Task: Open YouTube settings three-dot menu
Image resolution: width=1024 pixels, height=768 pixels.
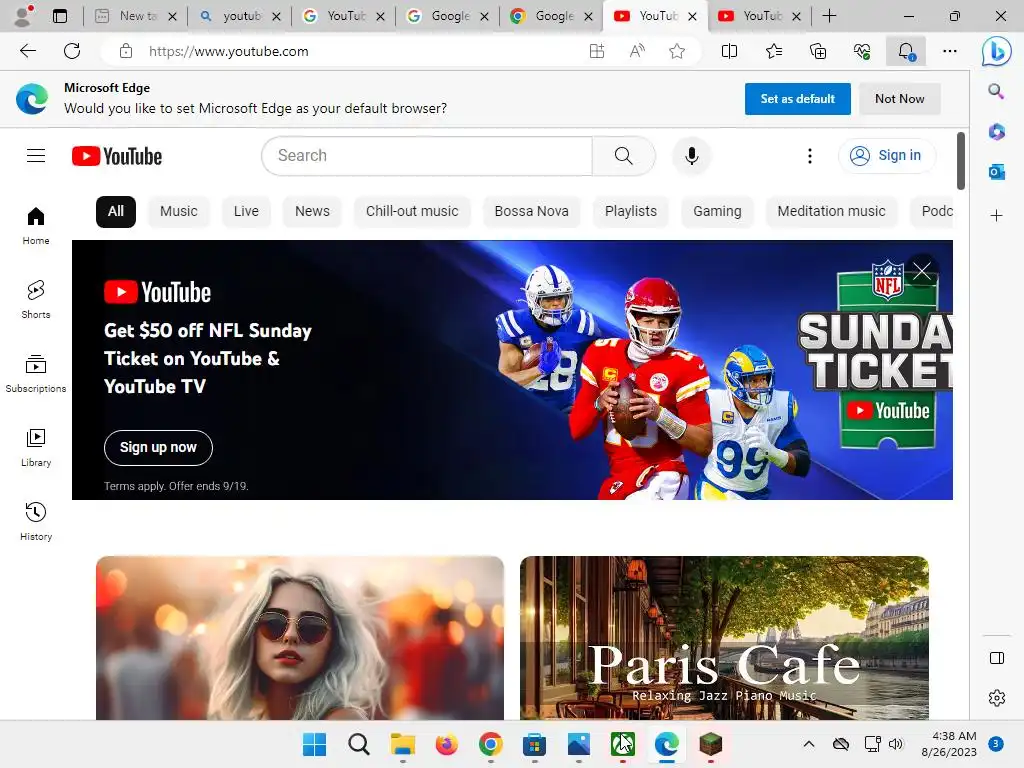Action: (810, 155)
